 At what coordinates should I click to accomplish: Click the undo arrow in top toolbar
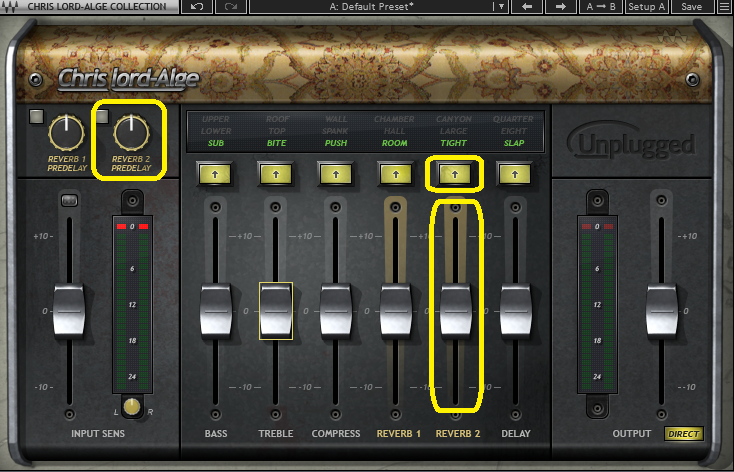(x=195, y=7)
